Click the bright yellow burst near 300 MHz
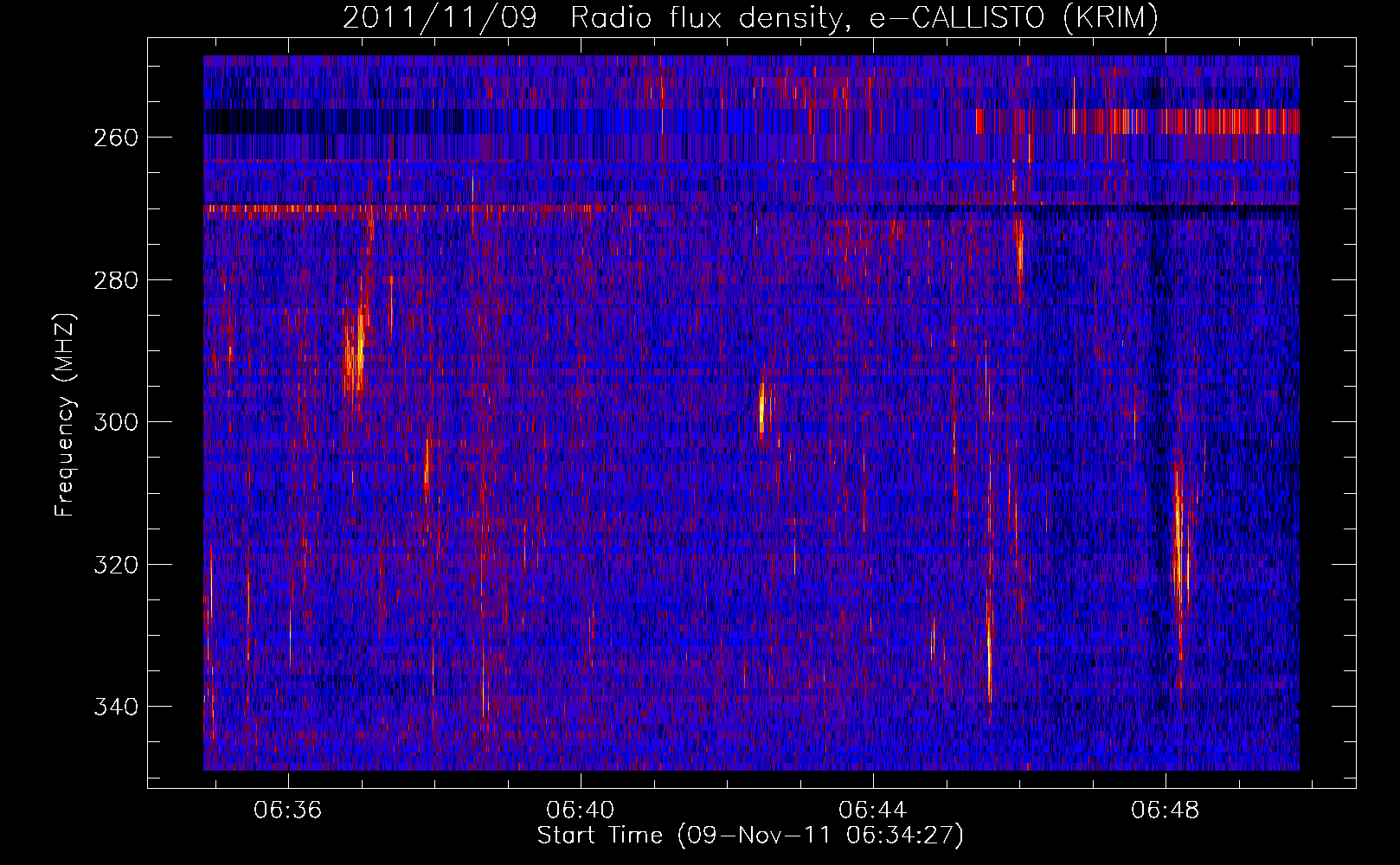 click(761, 408)
